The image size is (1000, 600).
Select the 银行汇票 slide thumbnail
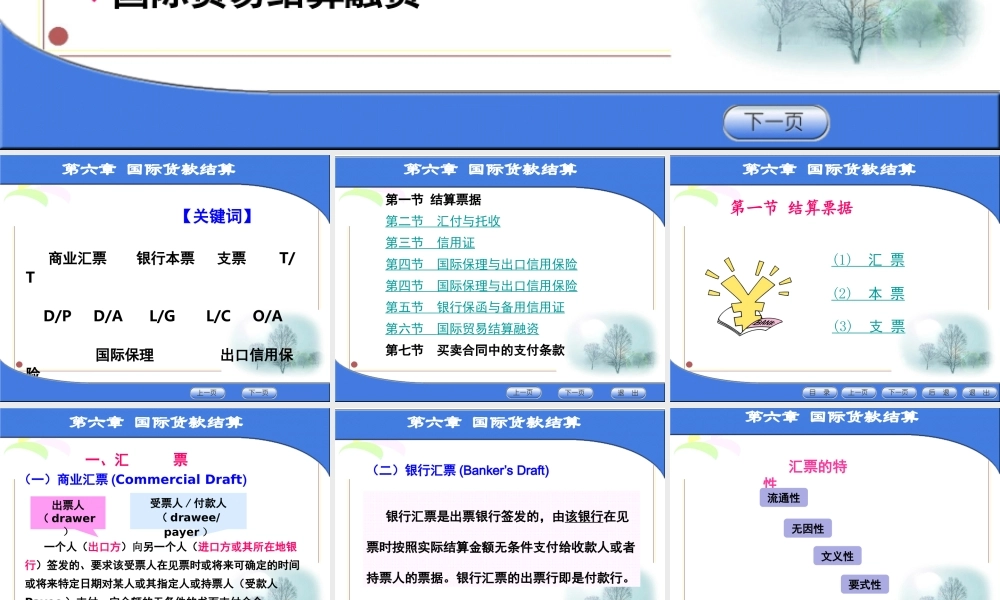(x=500, y=500)
